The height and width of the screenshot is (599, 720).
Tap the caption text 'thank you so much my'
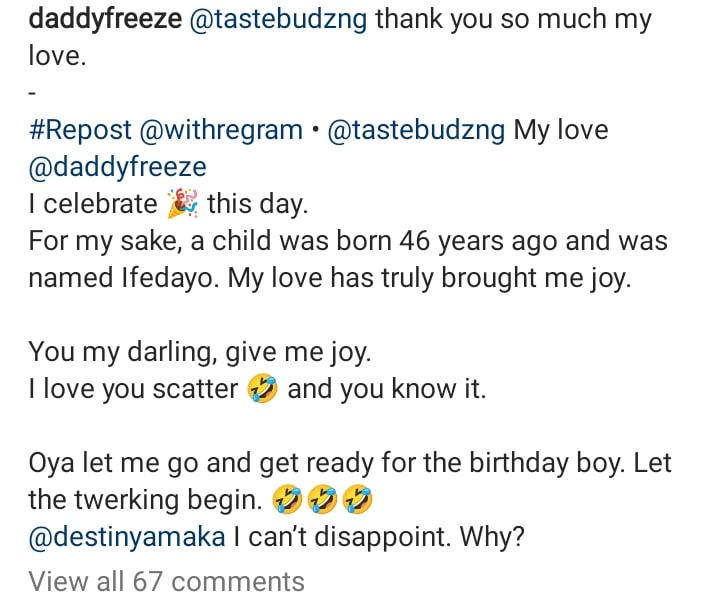514,21
